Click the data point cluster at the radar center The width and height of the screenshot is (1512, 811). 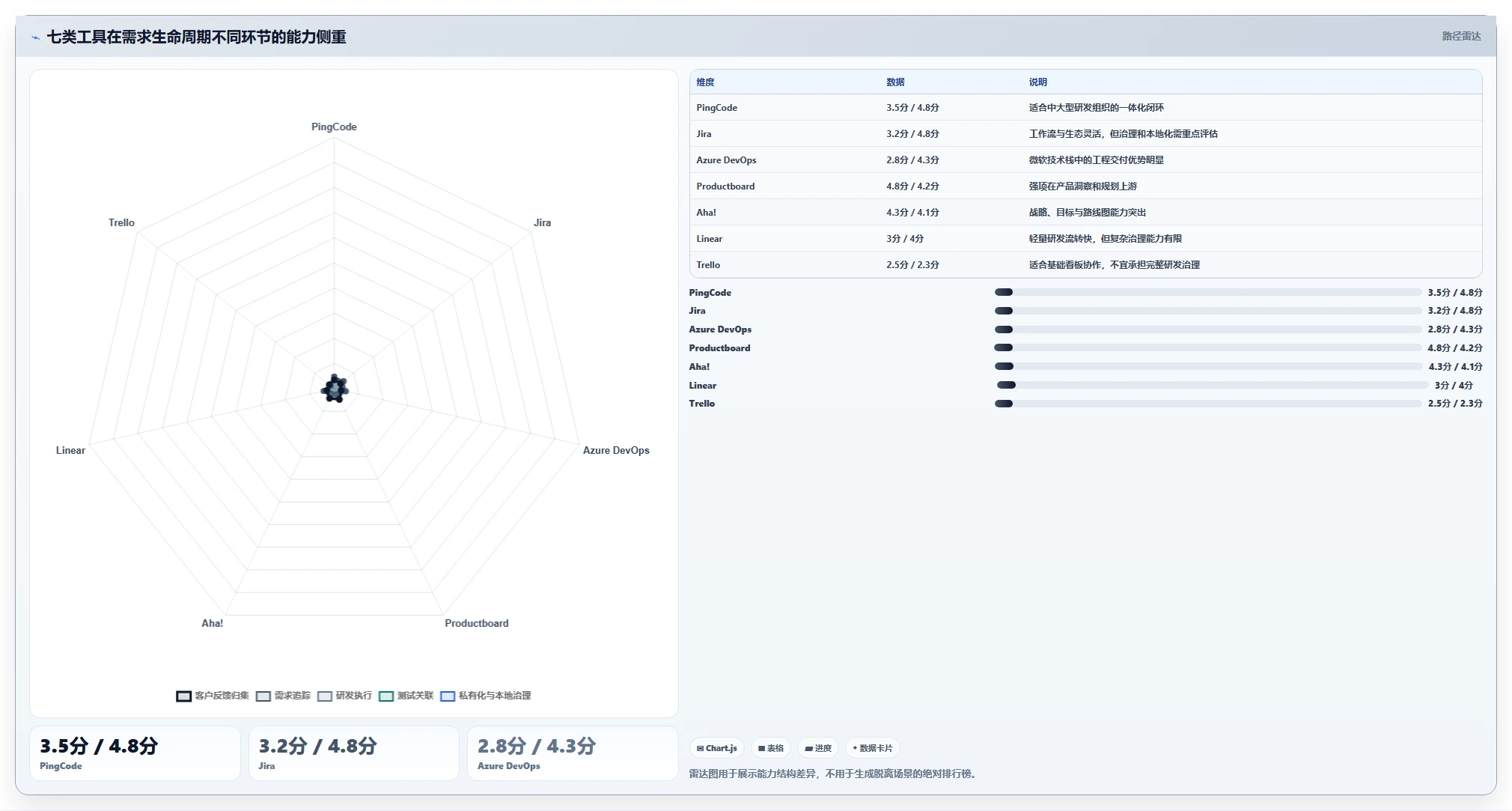point(335,389)
